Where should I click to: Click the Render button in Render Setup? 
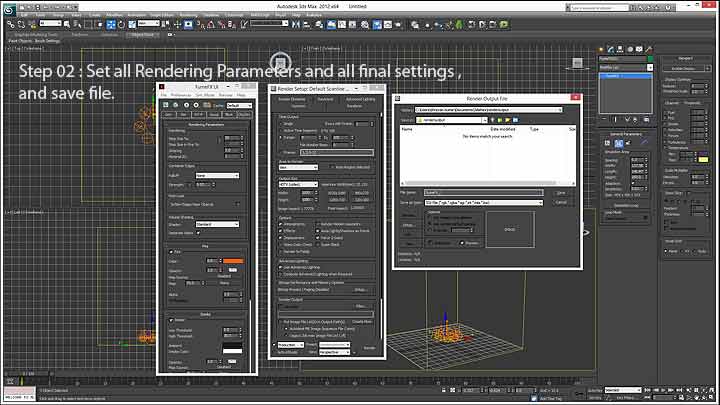click(370, 348)
